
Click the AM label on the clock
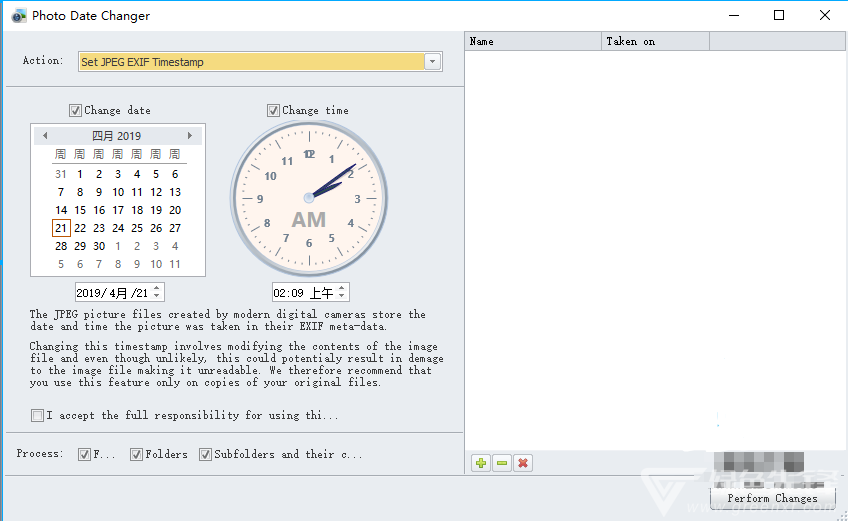click(x=309, y=220)
